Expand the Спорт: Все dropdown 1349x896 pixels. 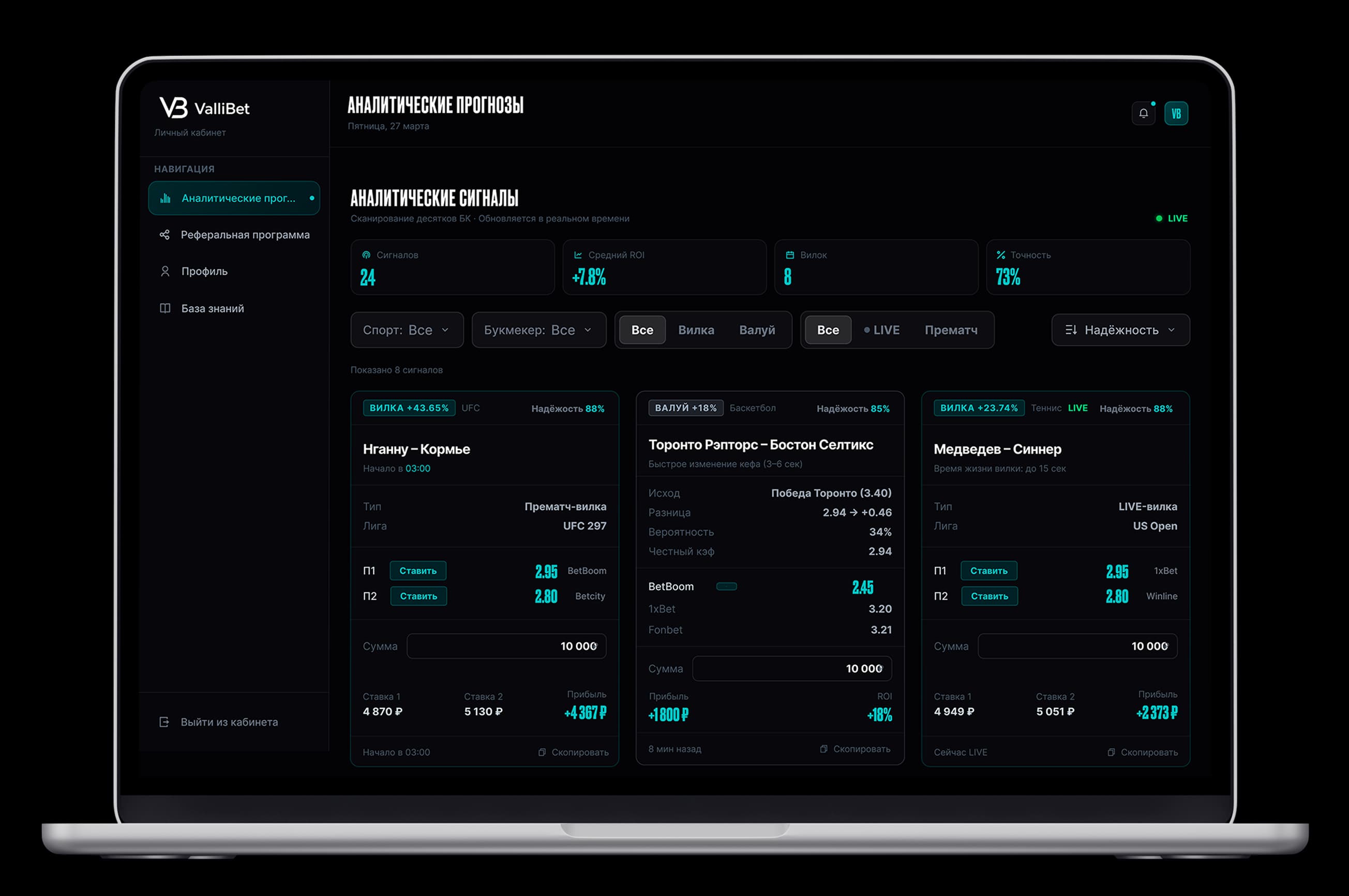click(x=407, y=330)
